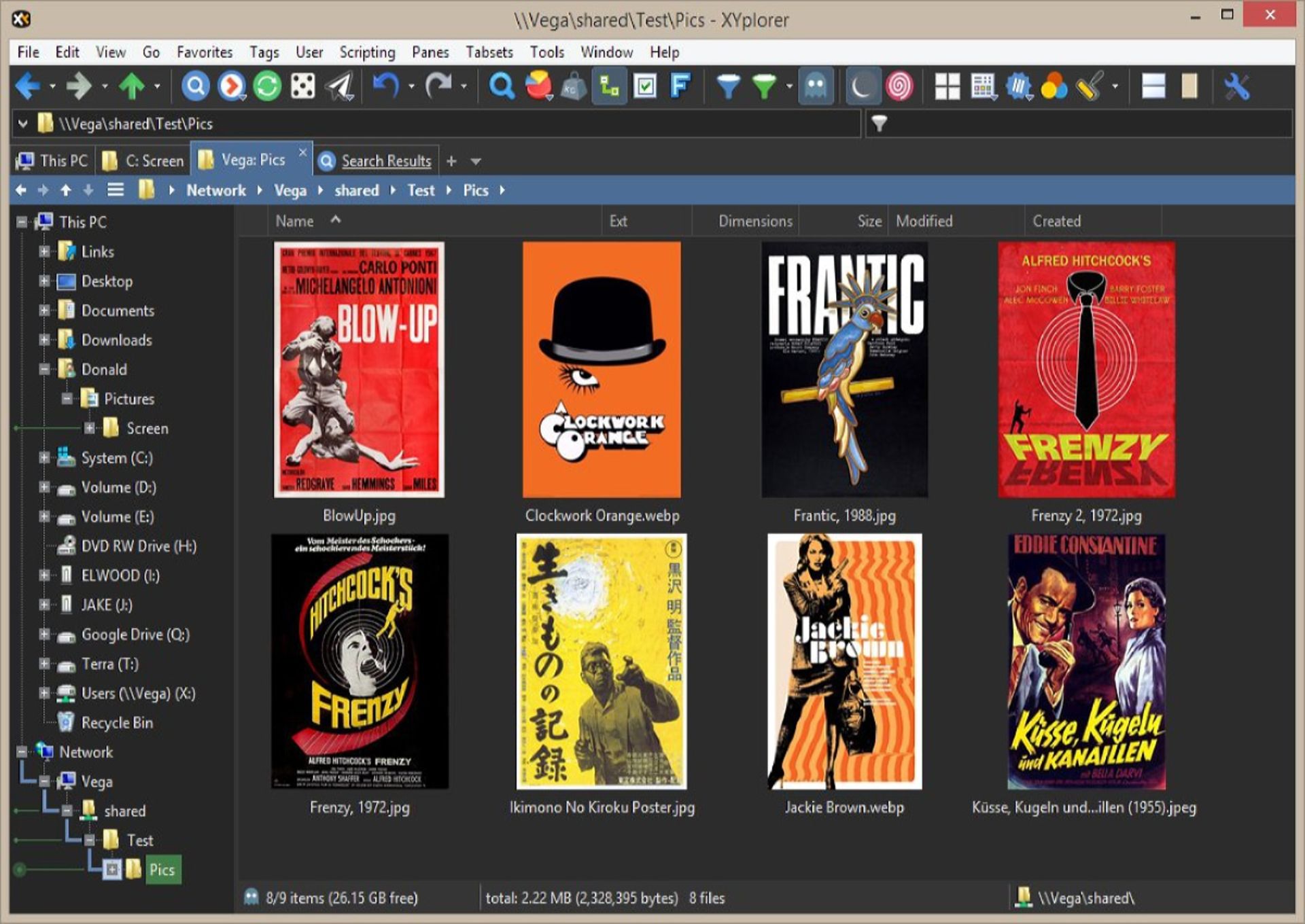Open the Undo dropdown arrow
This screenshot has width=1305, height=924.
click(x=411, y=86)
